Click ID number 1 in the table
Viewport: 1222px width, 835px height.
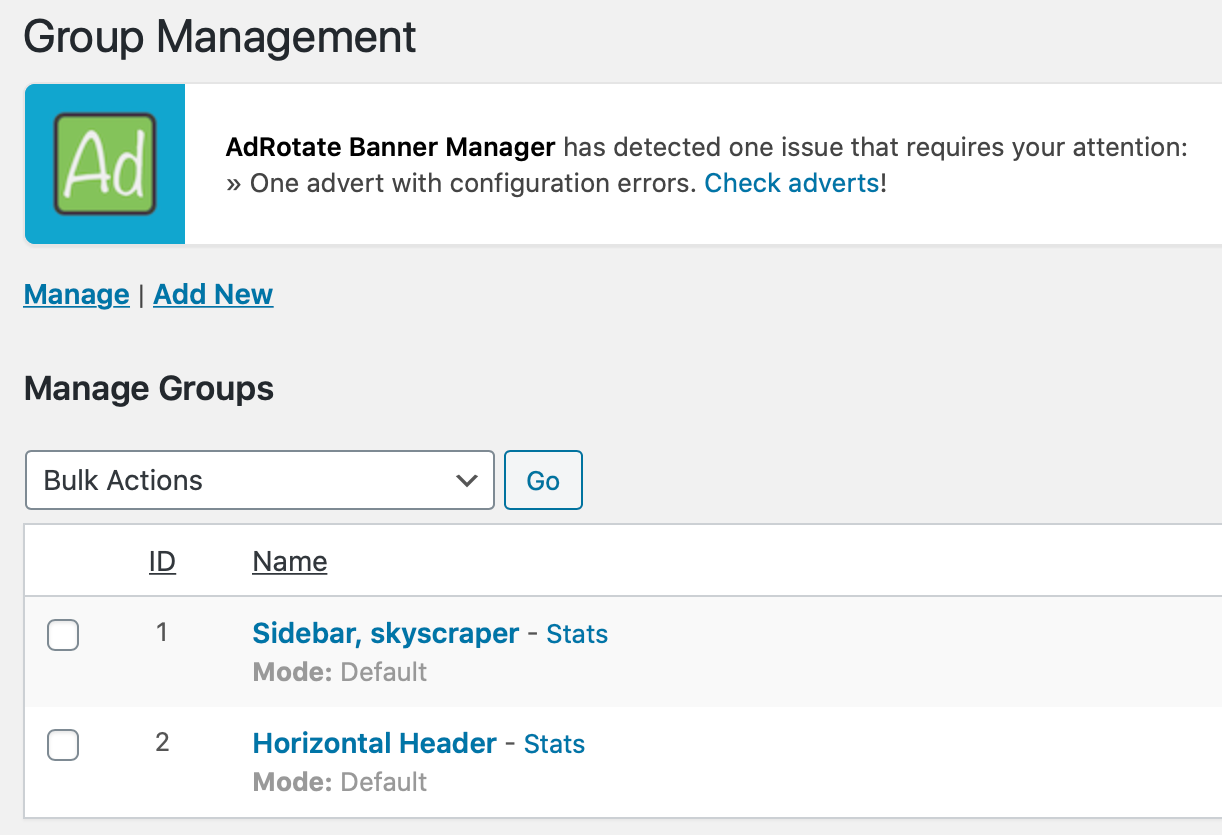(x=162, y=632)
